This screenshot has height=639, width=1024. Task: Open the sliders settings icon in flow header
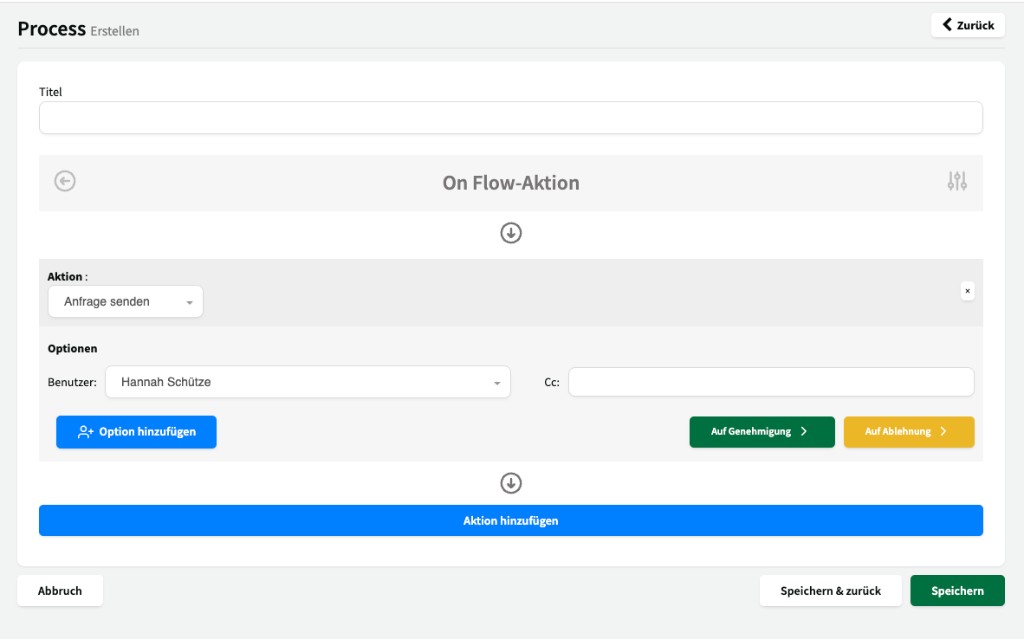[x=957, y=181]
